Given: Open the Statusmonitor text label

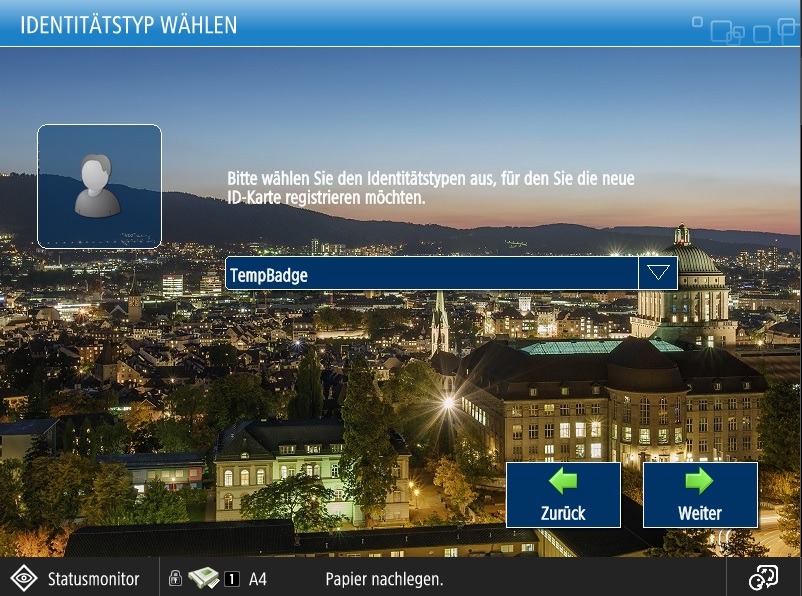Looking at the screenshot, I should [x=92, y=579].
